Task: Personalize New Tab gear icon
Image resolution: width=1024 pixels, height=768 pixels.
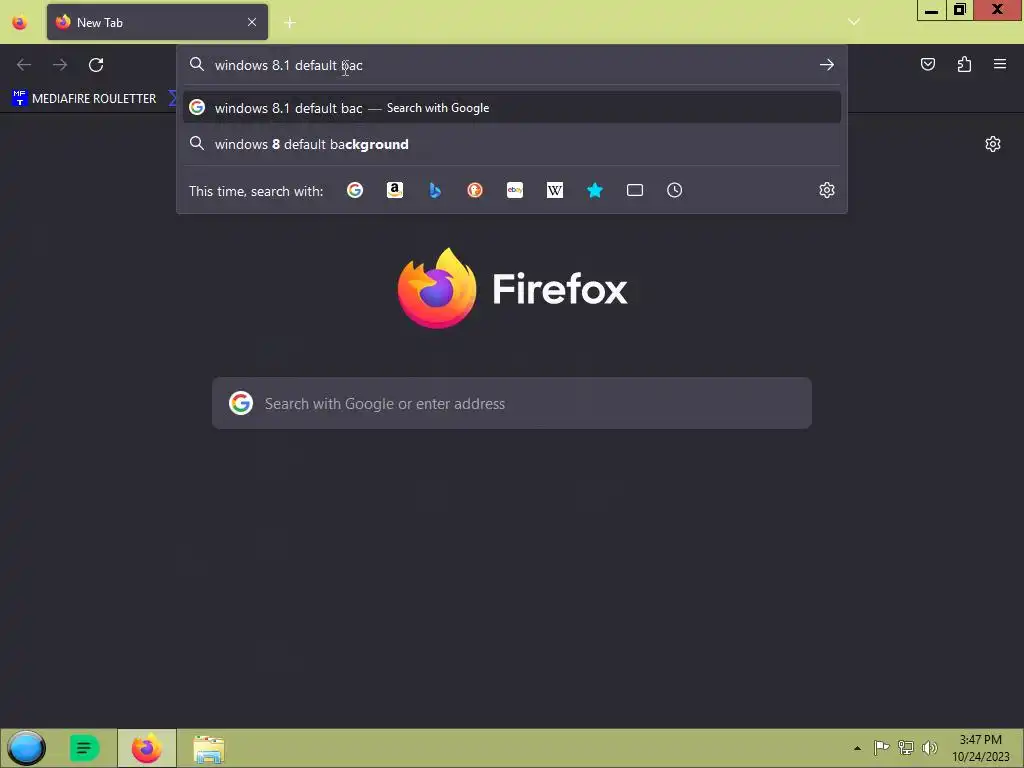Action: [993, 144]
